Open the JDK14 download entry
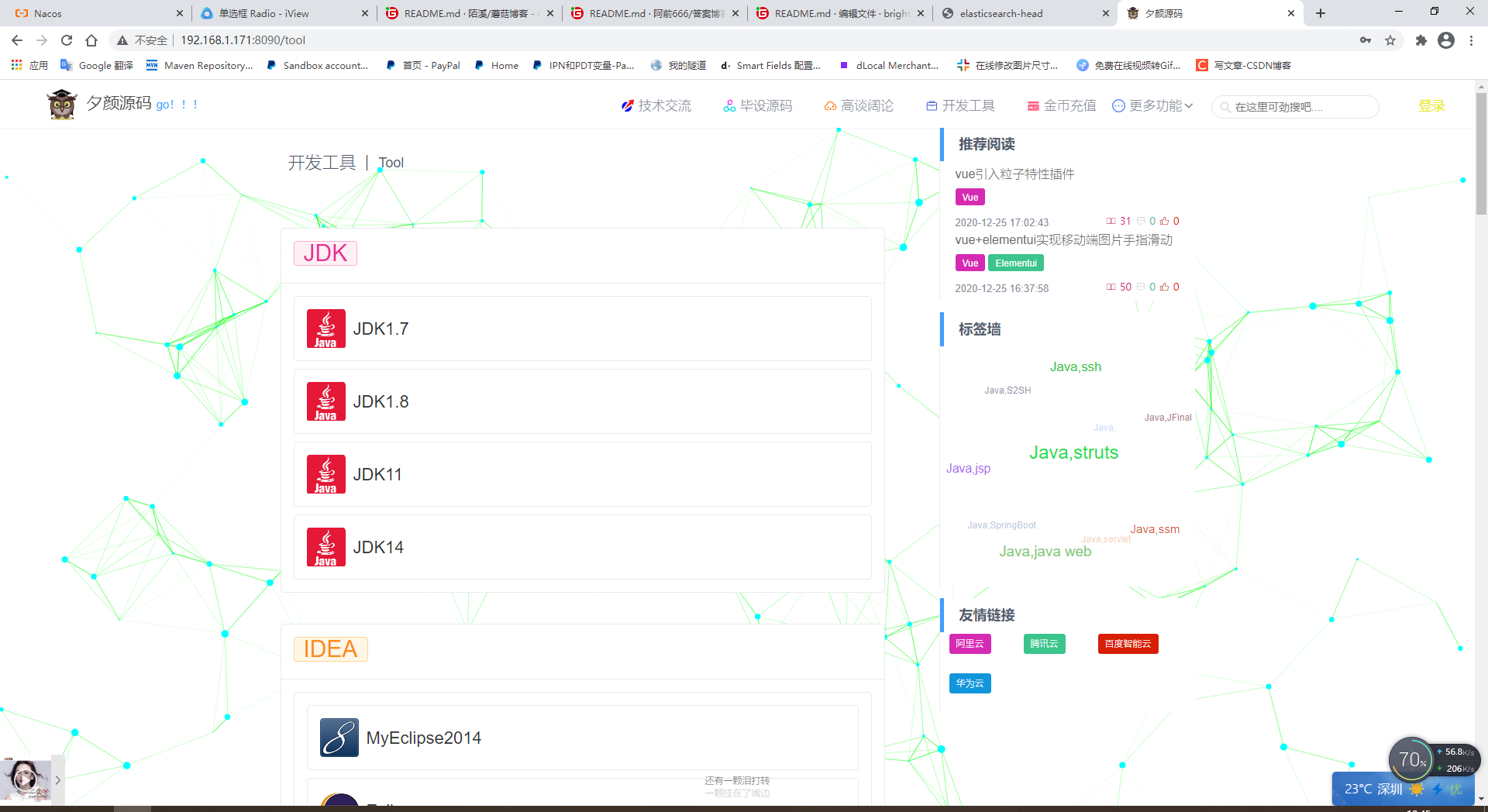 tap(583, 547)
